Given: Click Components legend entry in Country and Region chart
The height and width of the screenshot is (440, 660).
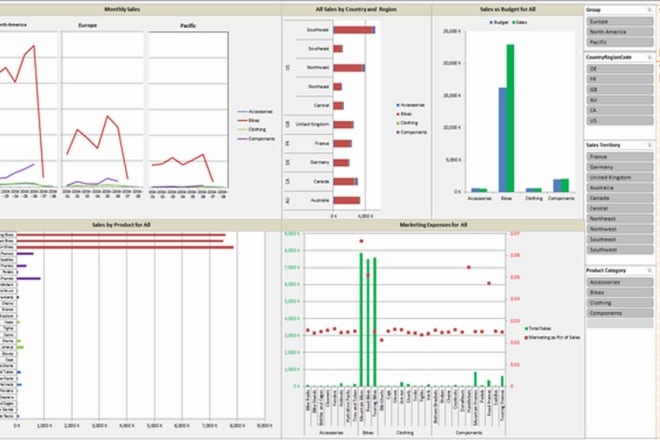Looking at the screenshot, I should point(412,132).
